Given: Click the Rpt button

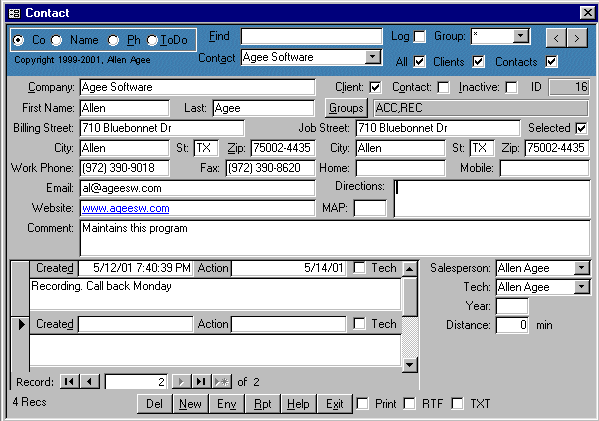Looking at the screenshot, I should [263, 404].
